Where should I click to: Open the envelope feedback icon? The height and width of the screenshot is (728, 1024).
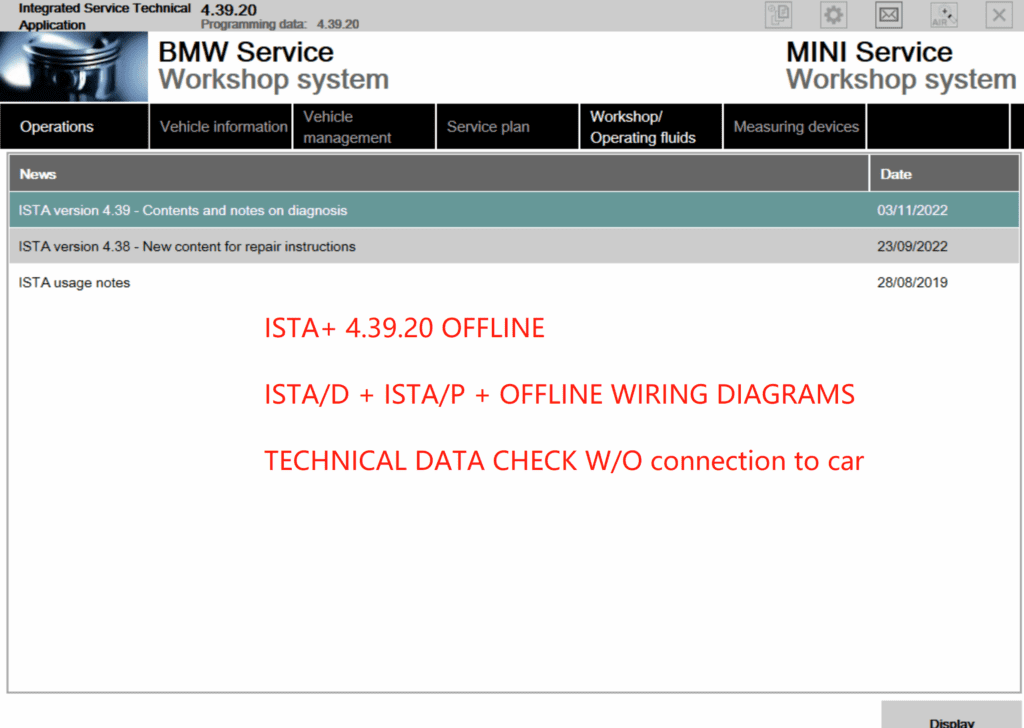point(889,15)
